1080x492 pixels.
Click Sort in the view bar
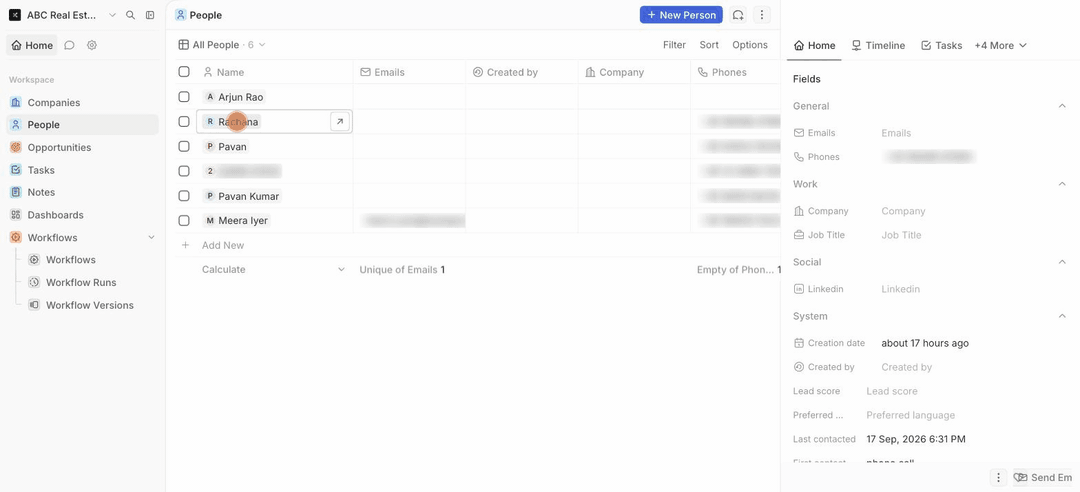click(709, 45)
